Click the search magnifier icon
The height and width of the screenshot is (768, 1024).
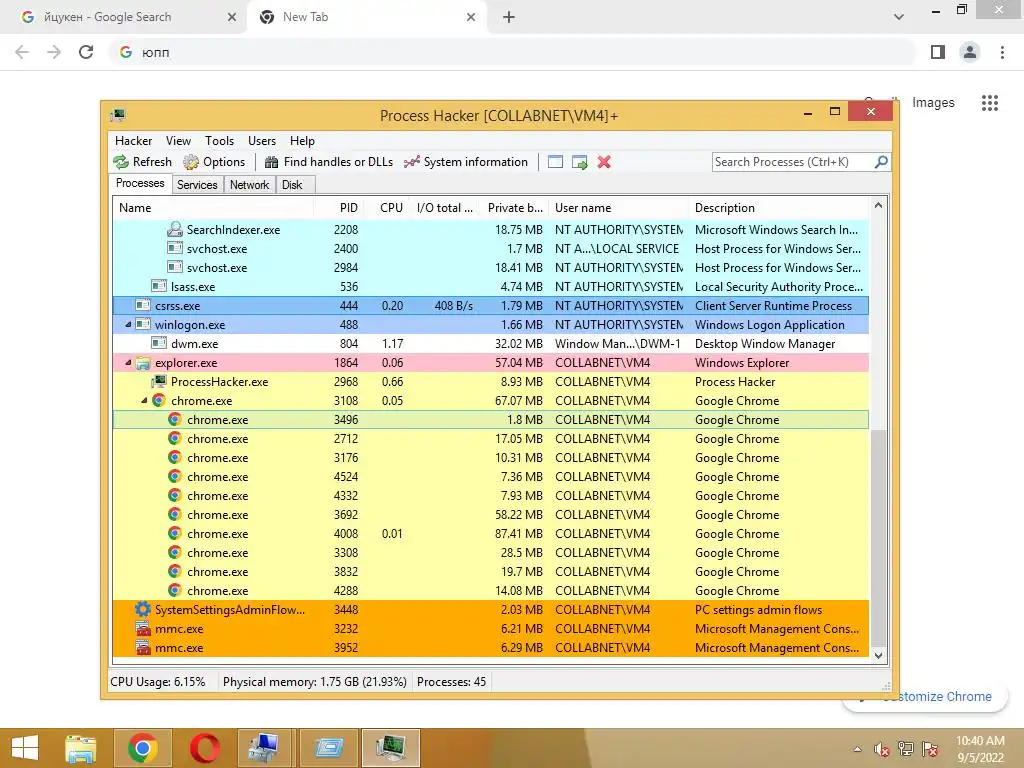tap(881, 162)
